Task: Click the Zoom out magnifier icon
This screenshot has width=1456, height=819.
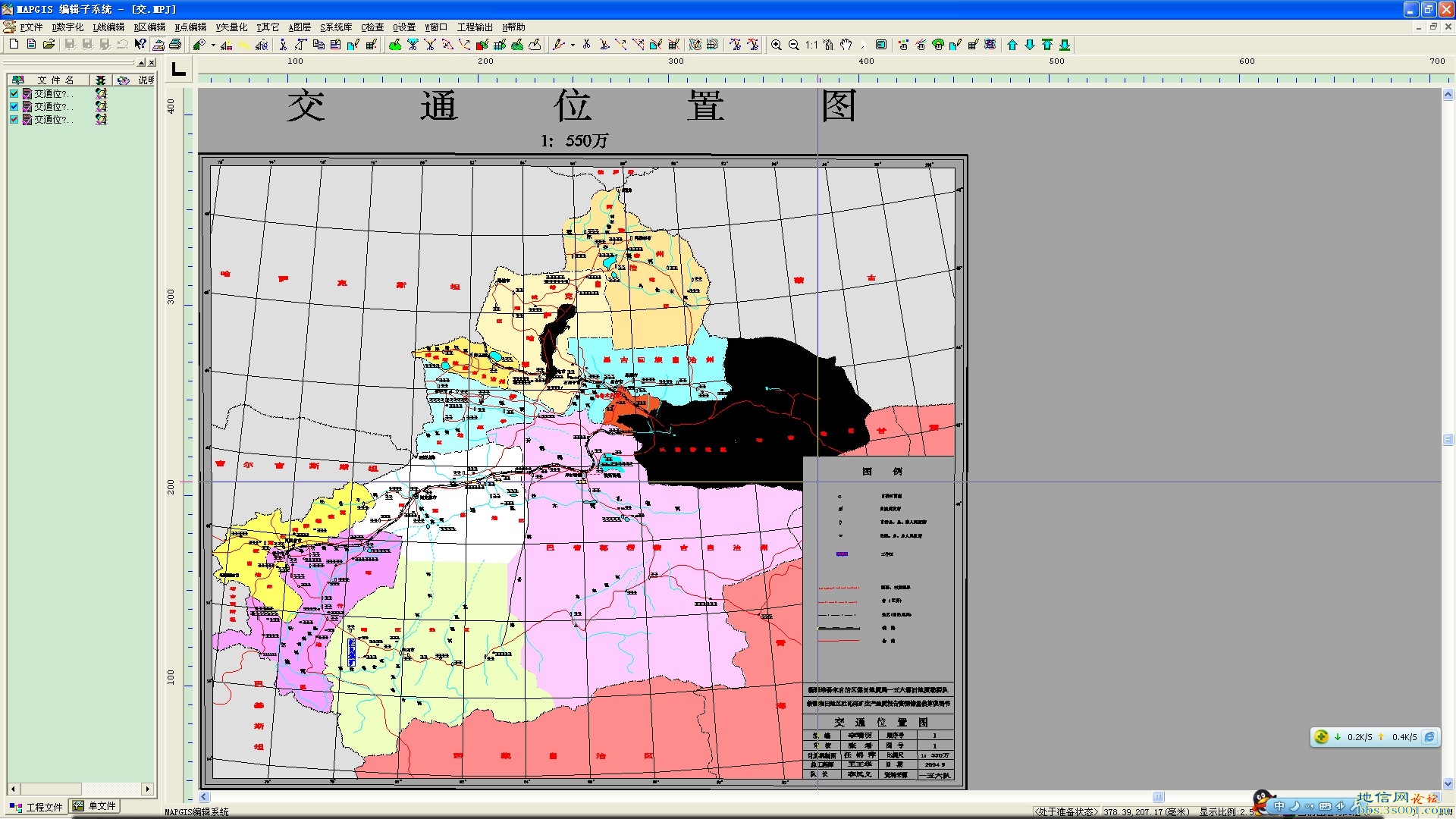Action: pyautogui.click(x=793, y=45)
